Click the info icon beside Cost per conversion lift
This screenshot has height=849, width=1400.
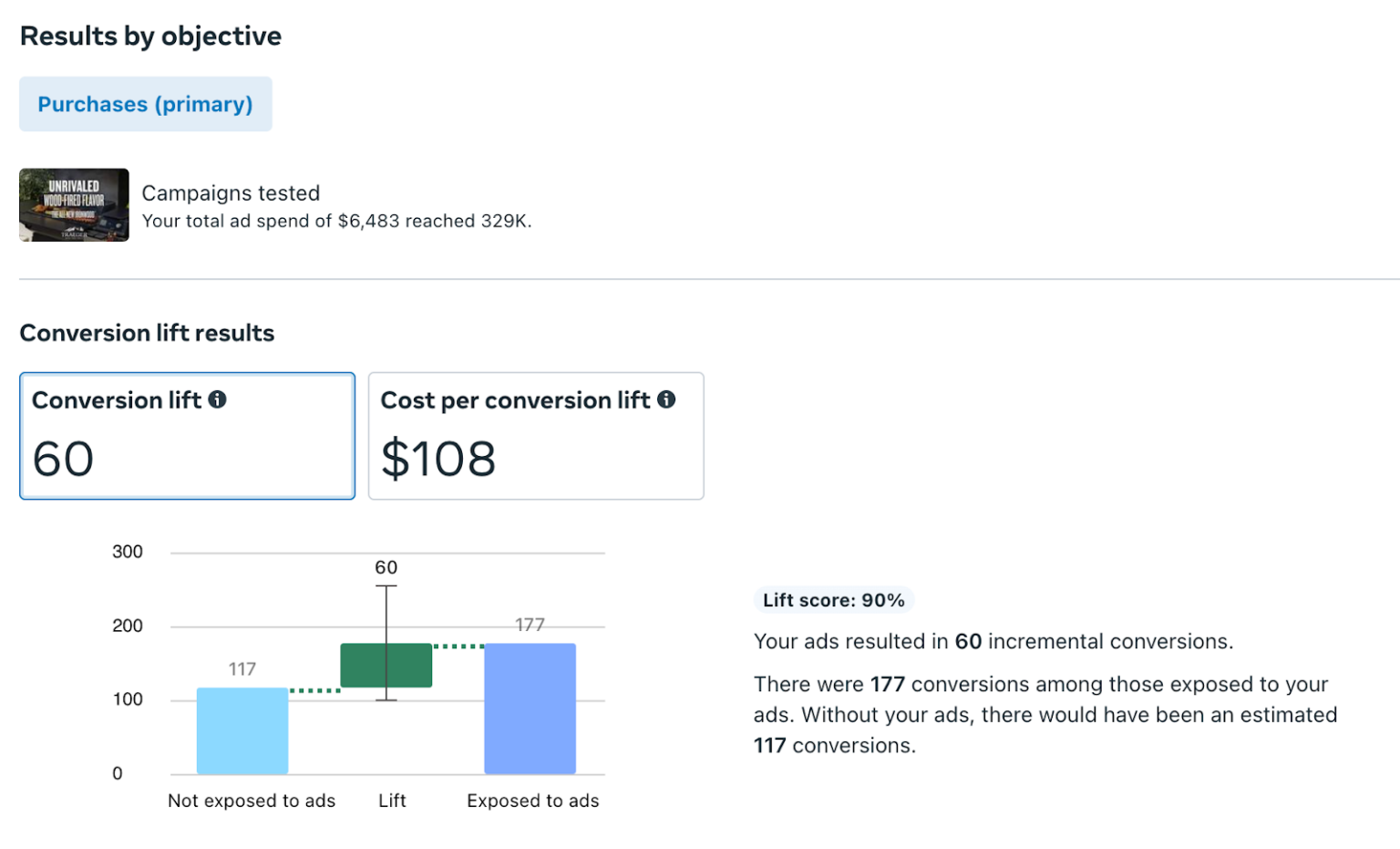tap(668, 399)
